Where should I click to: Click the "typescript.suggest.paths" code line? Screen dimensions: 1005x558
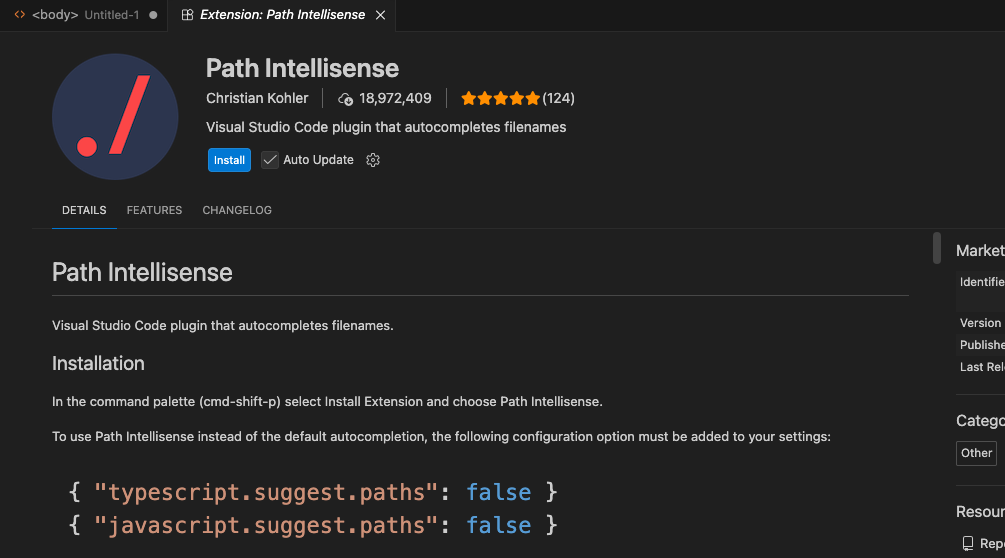[313, 492]
